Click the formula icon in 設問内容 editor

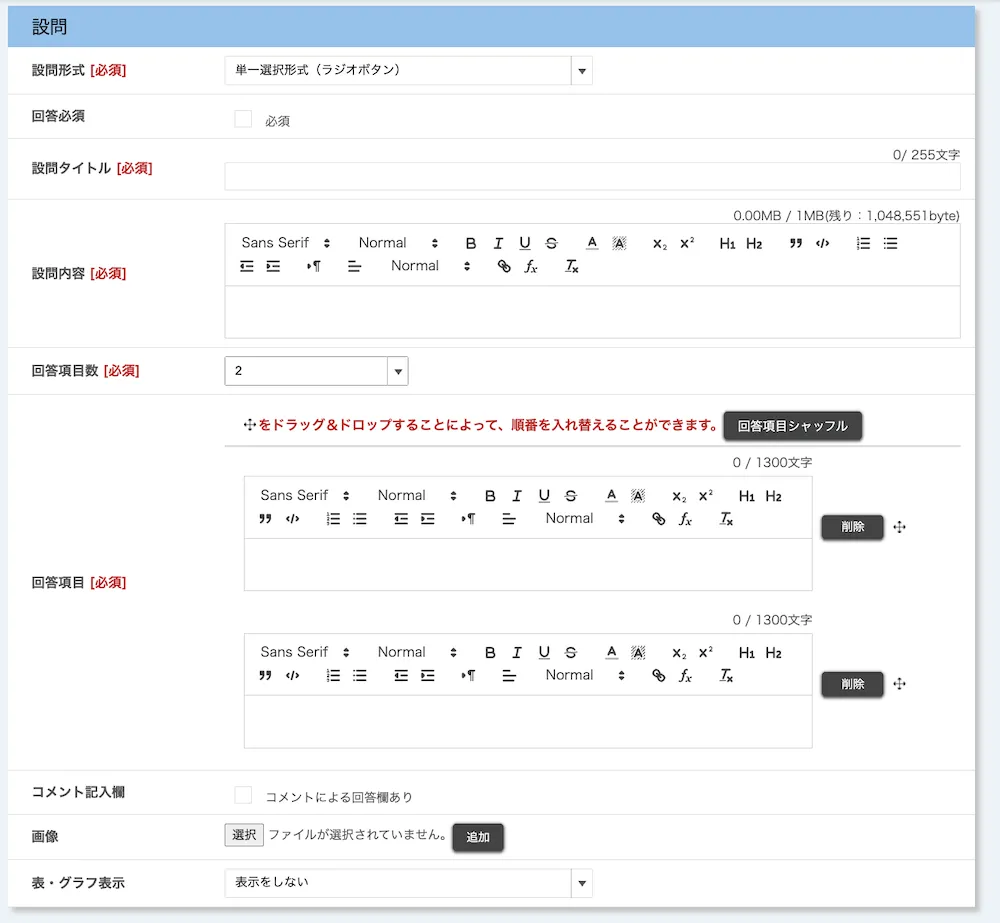click(531, 266)
